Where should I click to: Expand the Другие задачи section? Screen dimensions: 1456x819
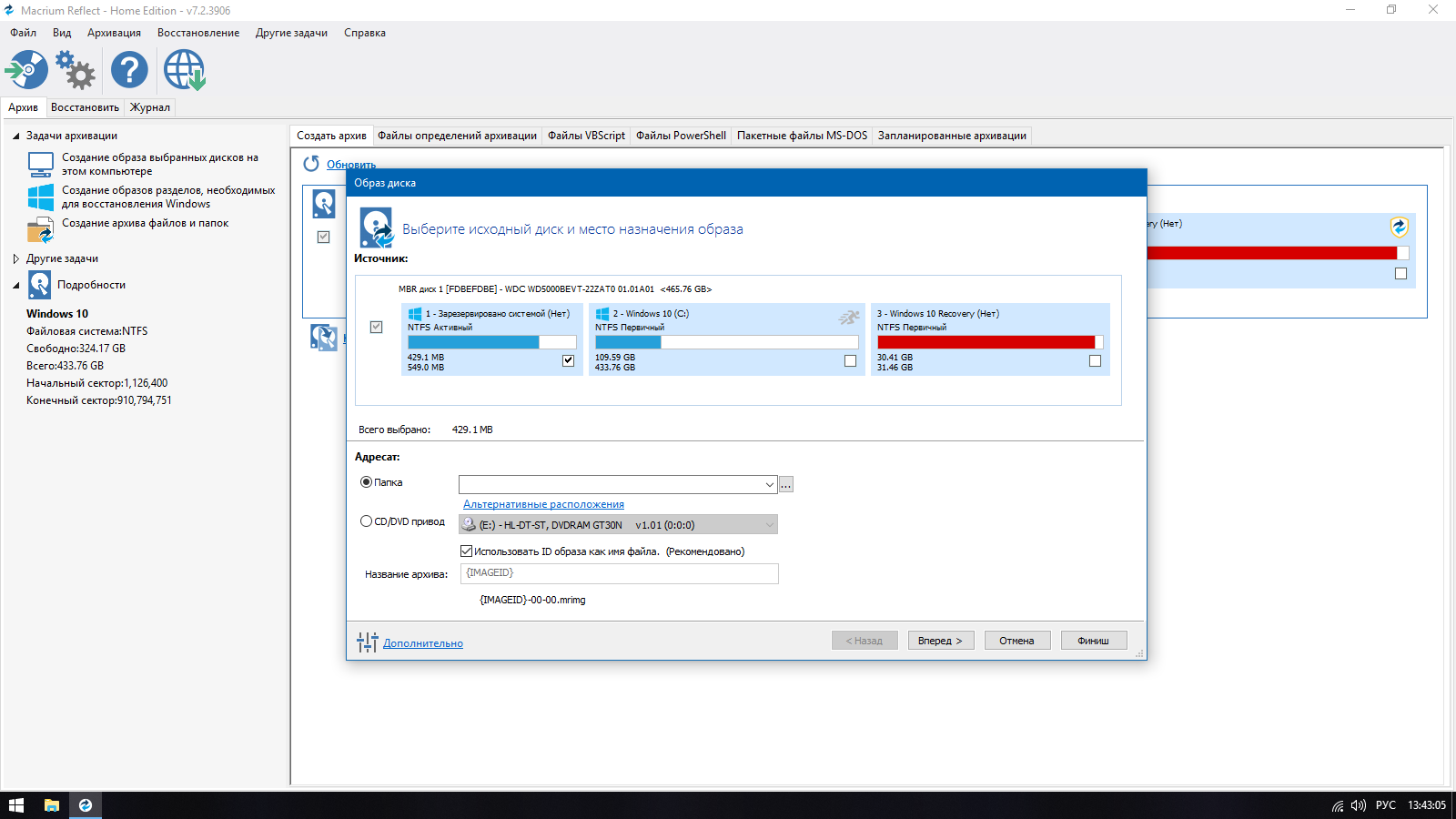coord(15,259)
